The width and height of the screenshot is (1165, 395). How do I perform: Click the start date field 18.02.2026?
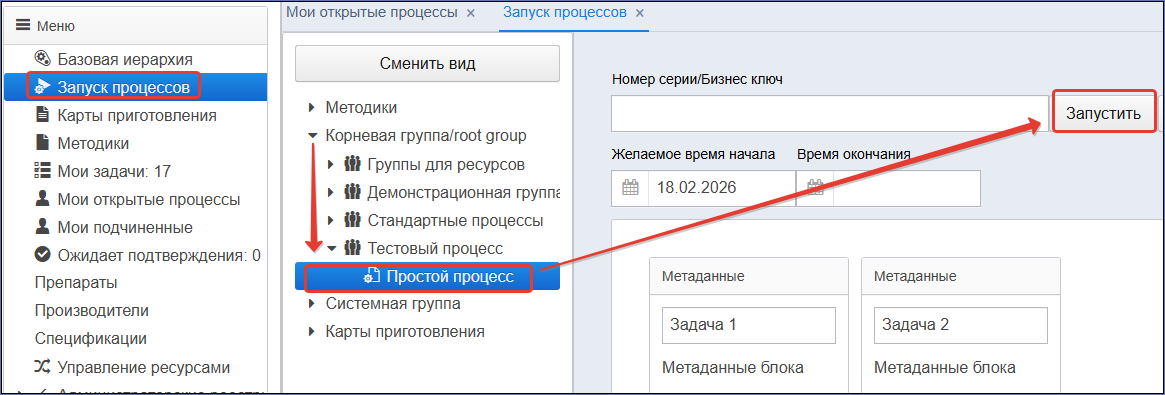[721, 188]
